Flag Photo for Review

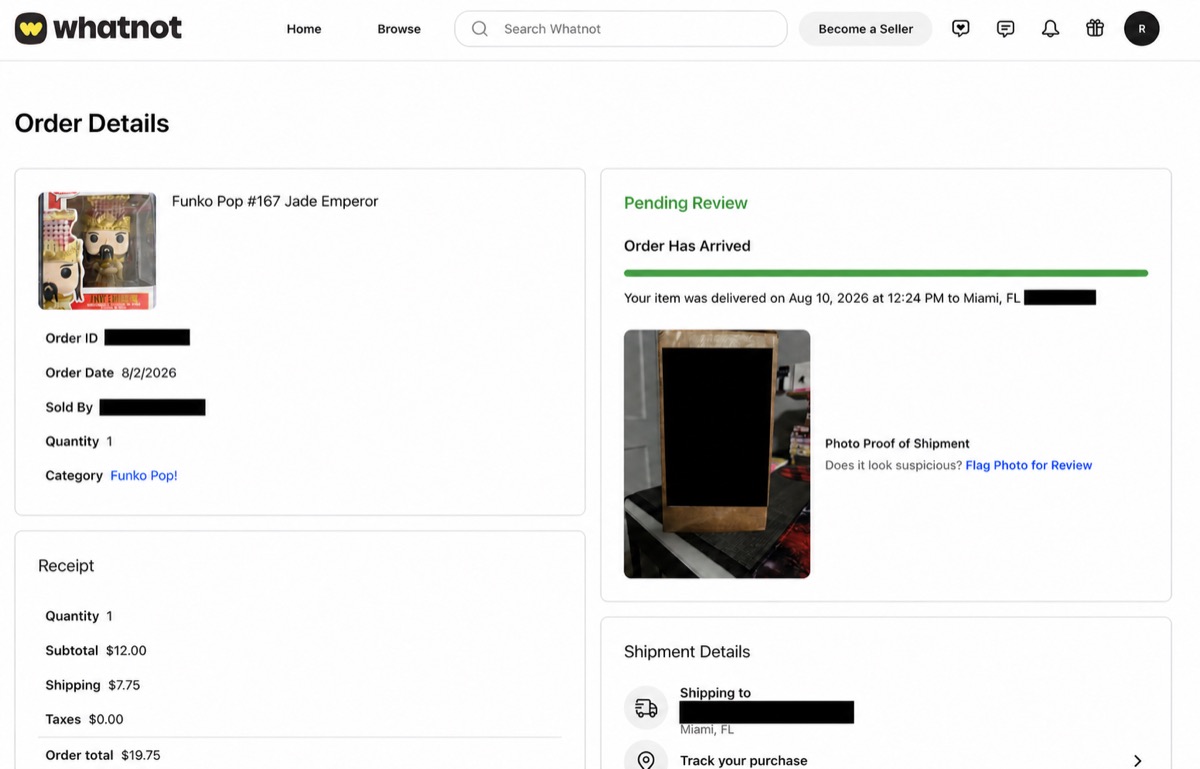(1029, 465)
